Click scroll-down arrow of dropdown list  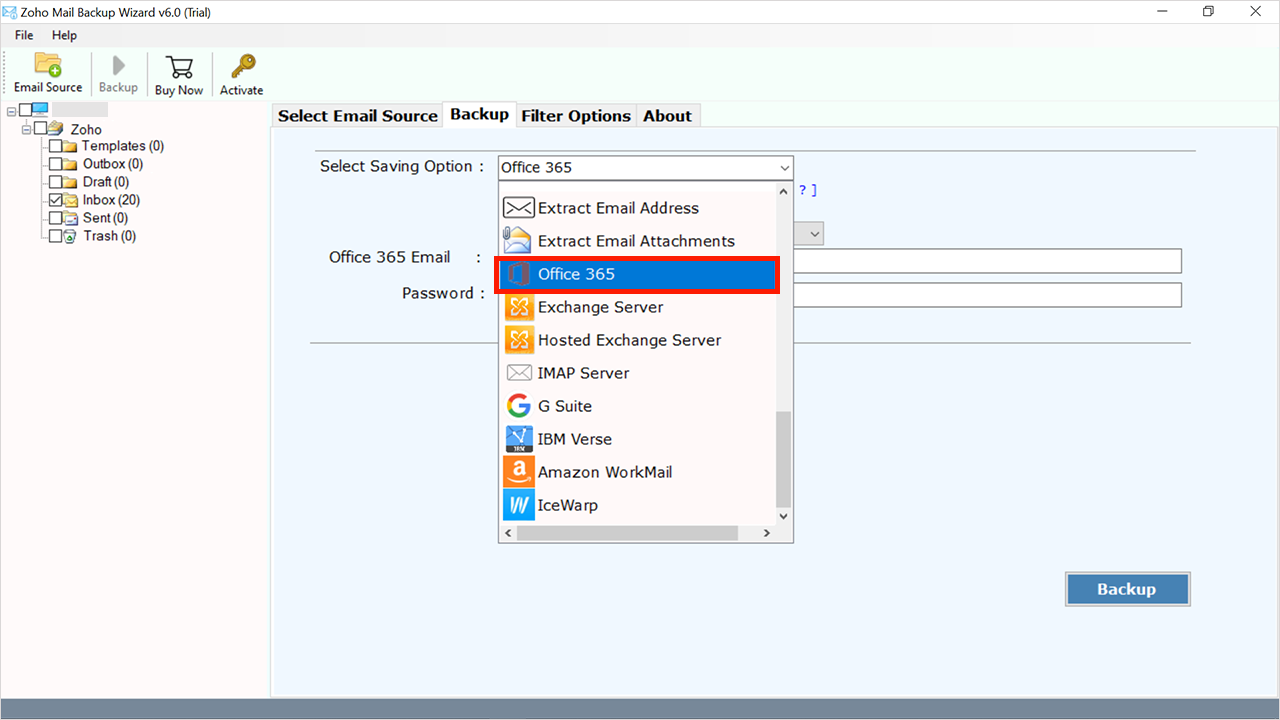click(x=784, y=516)
